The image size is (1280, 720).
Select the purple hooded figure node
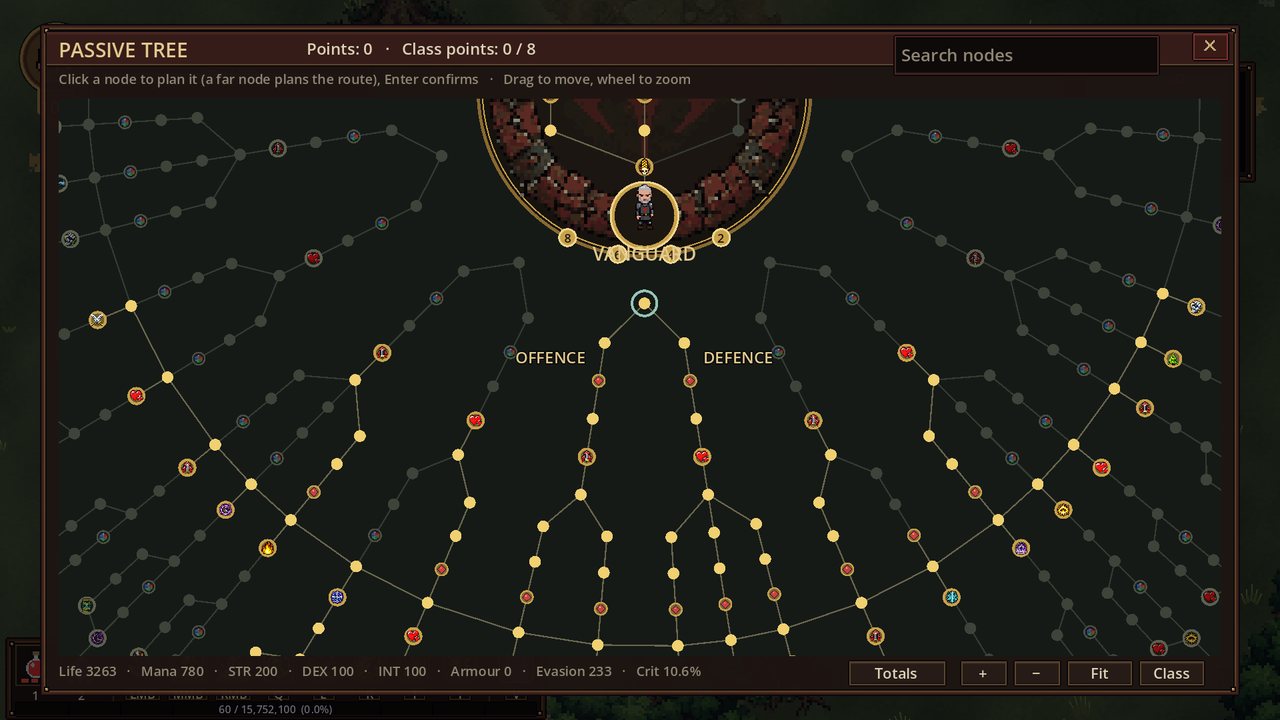click(1021, 548)
